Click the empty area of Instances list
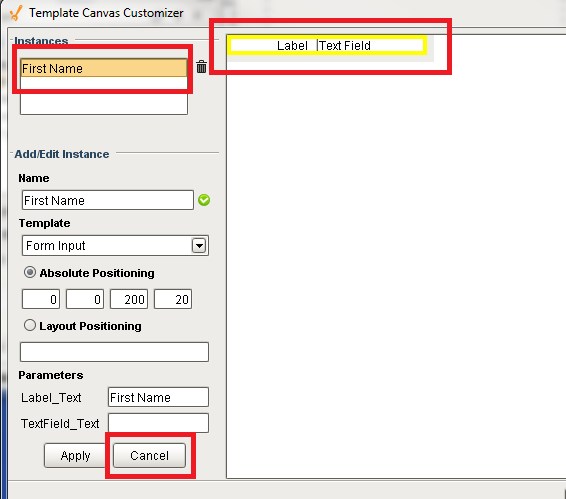This screenshot has width=566, height=499. coord(104,96)
